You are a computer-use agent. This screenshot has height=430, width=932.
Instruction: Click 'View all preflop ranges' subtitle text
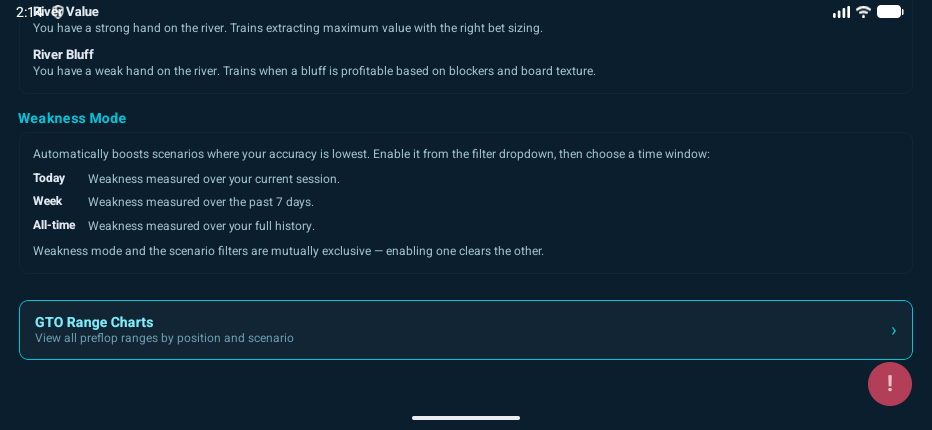pos(164,338)
